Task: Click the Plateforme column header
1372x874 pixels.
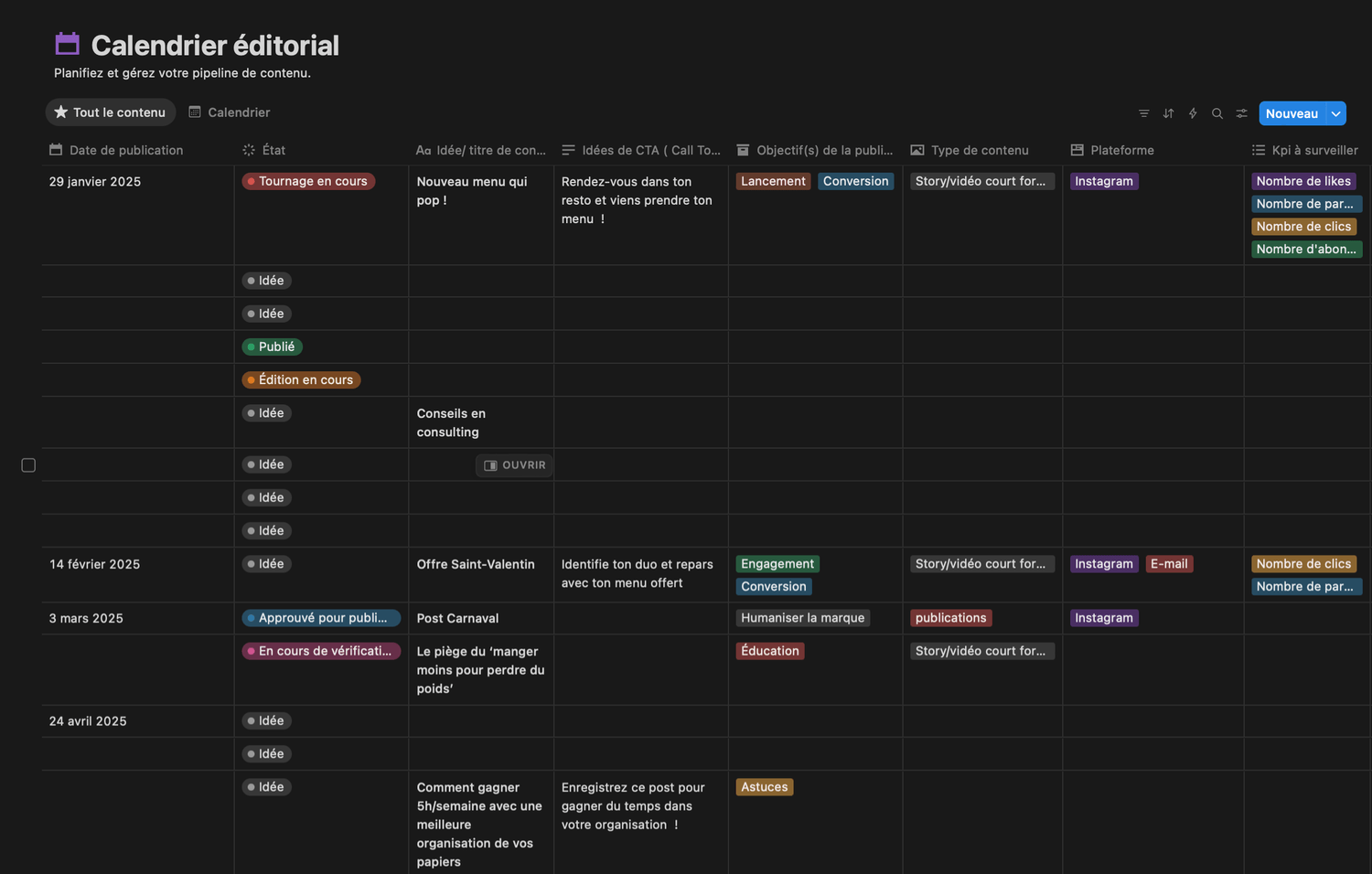Action: (x=1121, y=150)
